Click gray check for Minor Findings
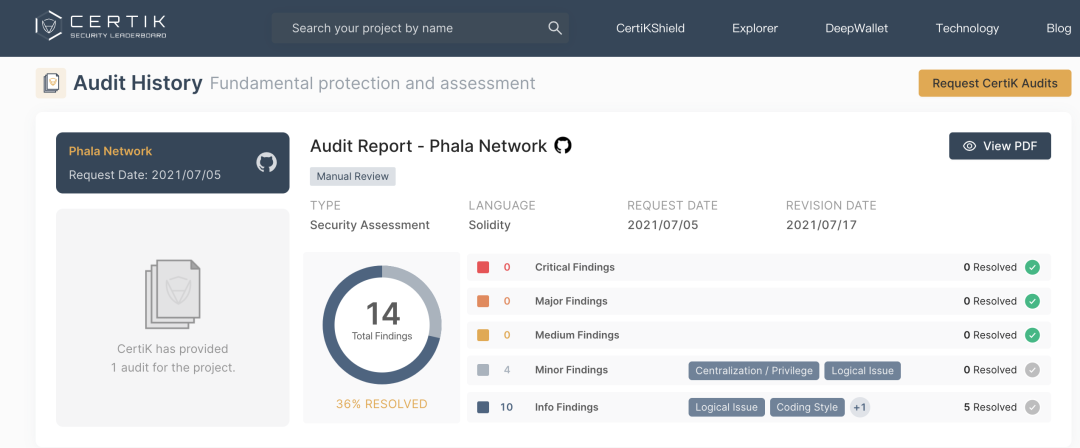The width and height of the screenshot is (1080, 448). [x=1032, y=370]
